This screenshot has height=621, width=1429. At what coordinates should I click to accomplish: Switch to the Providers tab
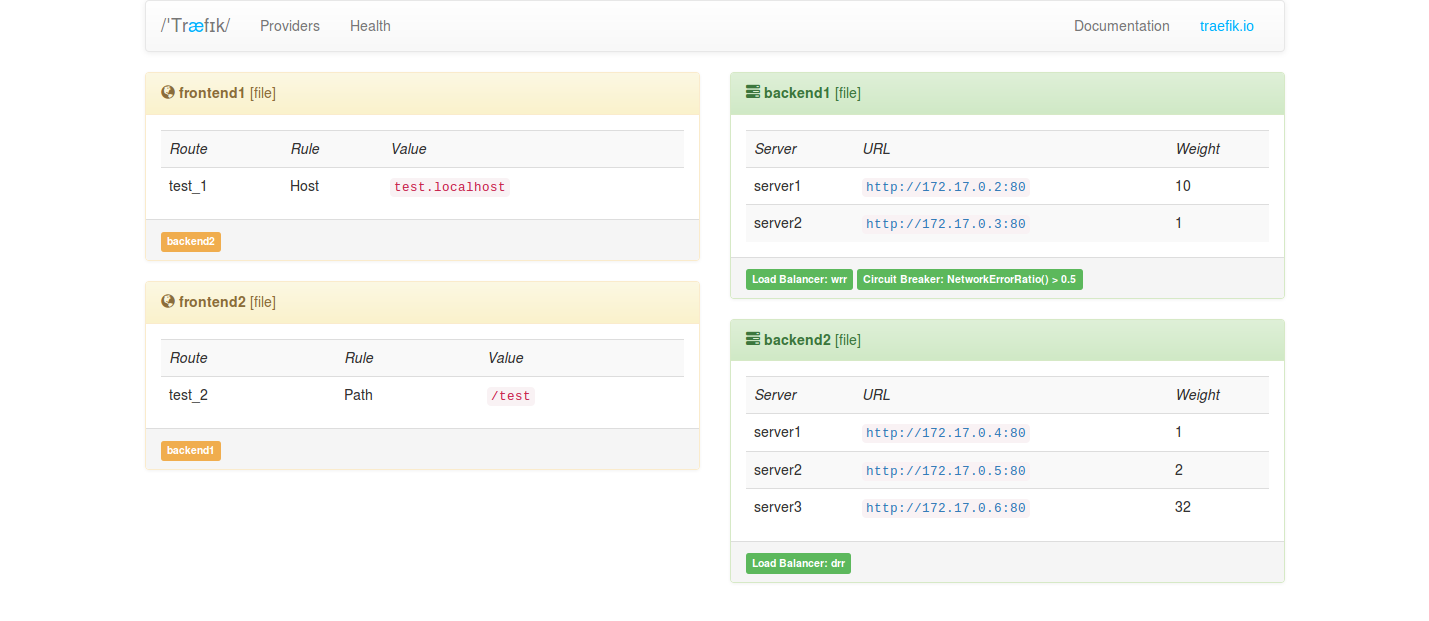click(289, 26)
